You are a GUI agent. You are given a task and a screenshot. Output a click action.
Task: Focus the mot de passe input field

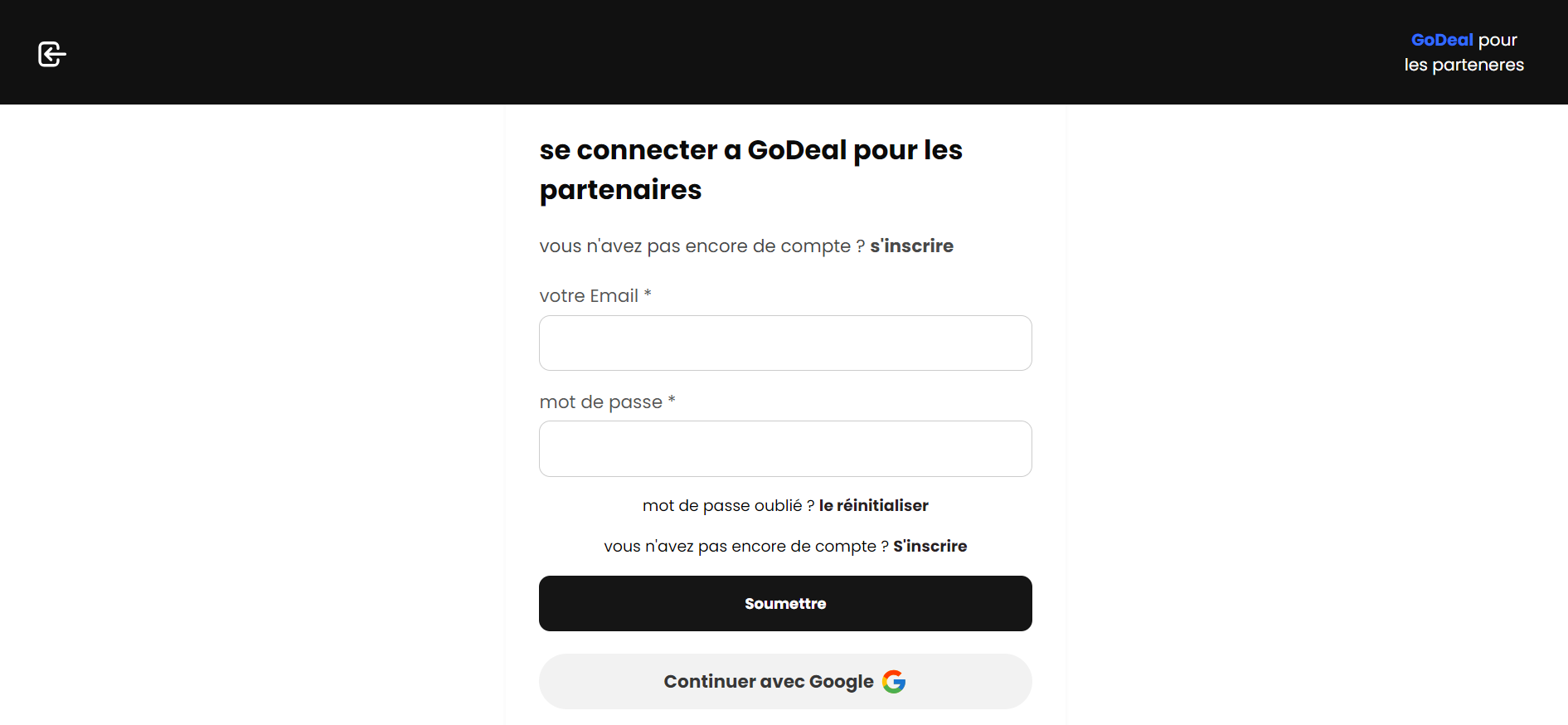785,449
